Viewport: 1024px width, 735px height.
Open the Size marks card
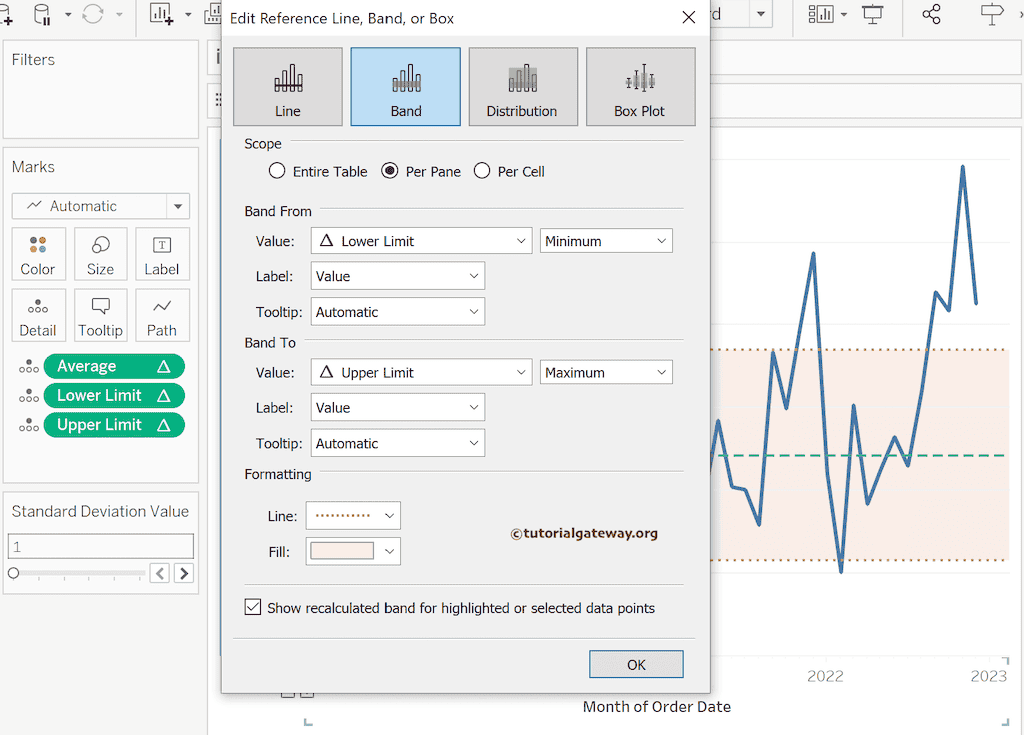pyautogui.click(x=100, y=254)
